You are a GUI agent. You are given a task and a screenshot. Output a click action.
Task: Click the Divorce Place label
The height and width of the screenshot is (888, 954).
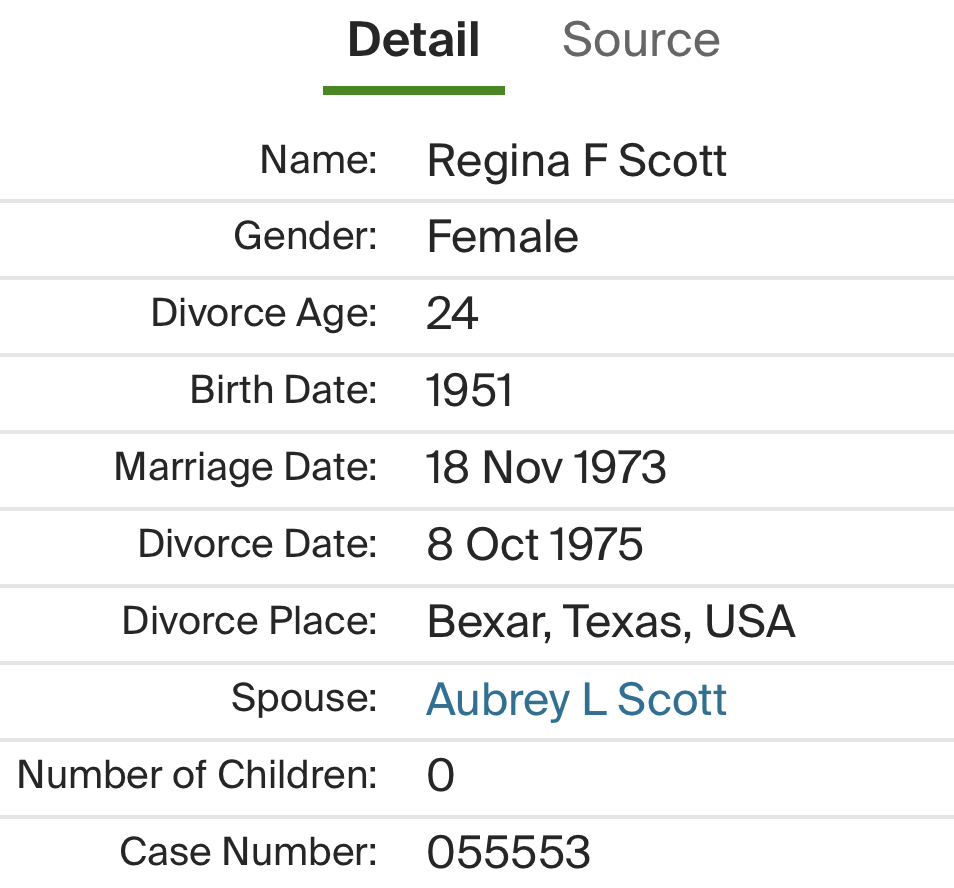click(x=249, y=621)
